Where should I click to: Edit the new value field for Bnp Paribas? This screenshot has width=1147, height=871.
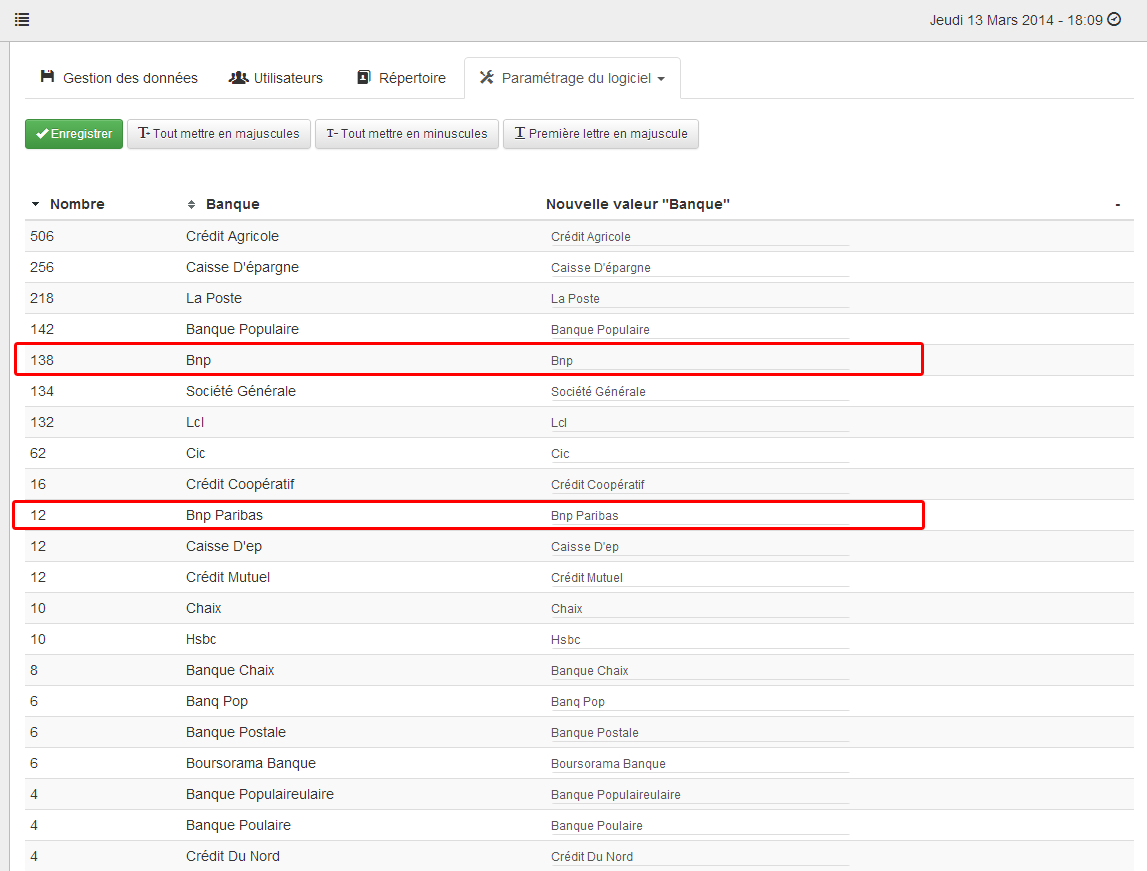699,516
